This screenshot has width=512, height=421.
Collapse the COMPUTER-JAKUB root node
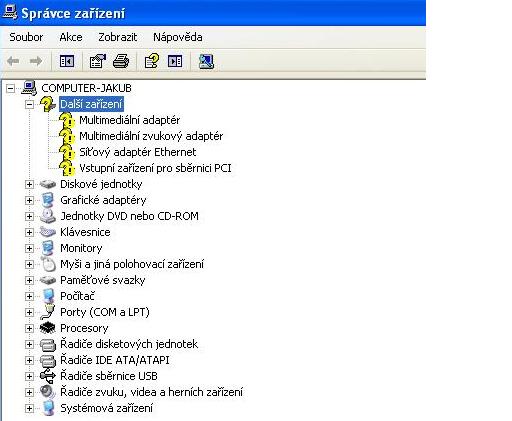click(11, 88)
